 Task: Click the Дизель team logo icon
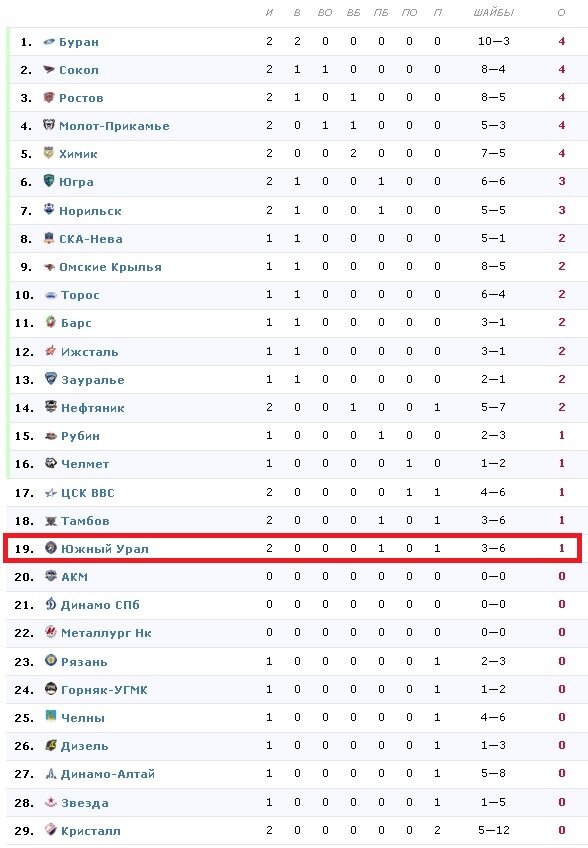click(x=51, y=745)
